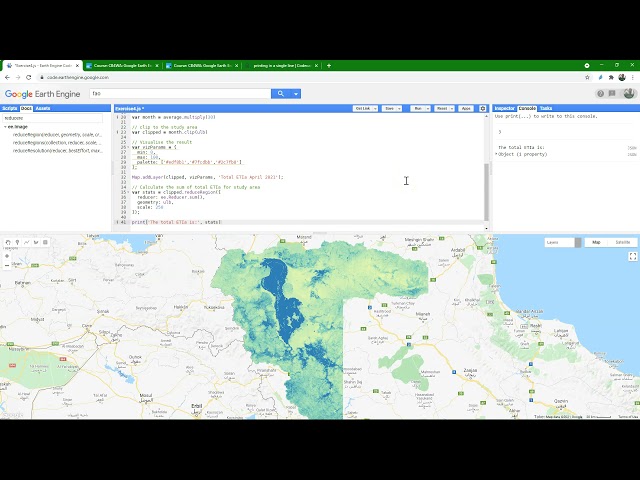Click the Save button

point(389,108)
